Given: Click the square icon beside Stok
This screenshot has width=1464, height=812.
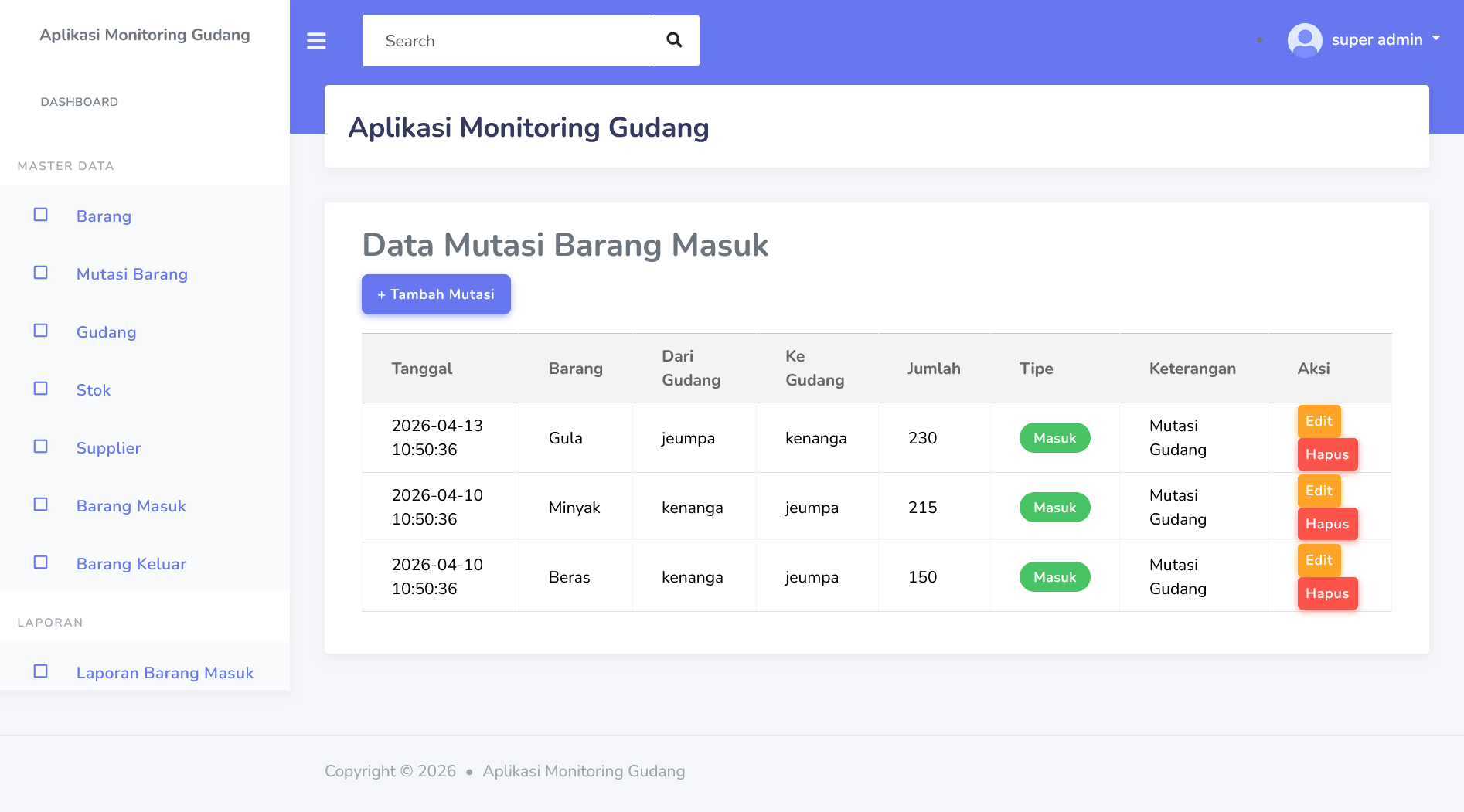Looking at the screenshot, I should click(41, 389).
